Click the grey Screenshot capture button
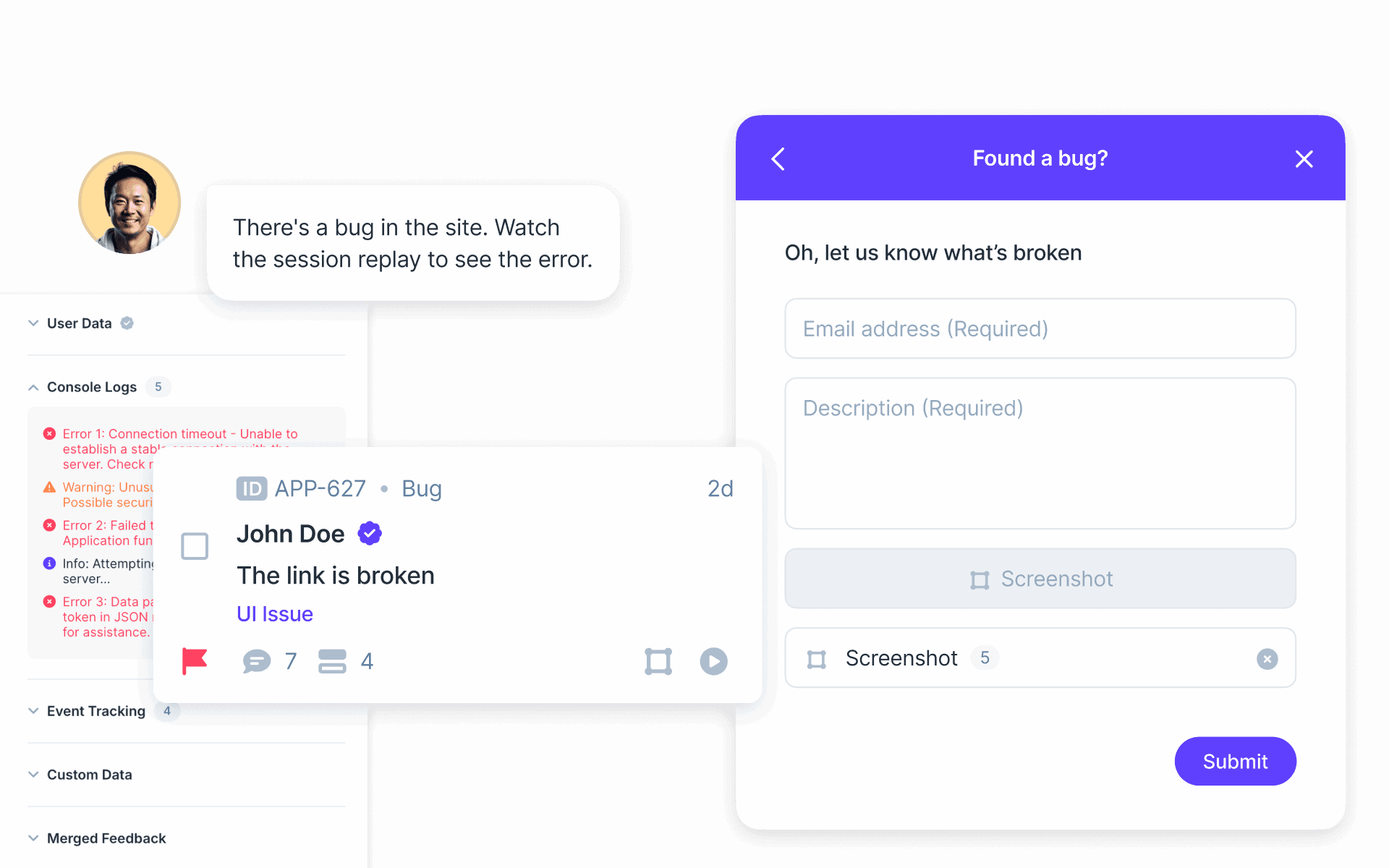Image resolution: width=1389 pixels, height=868 pixels. [x=1040, y=579]
